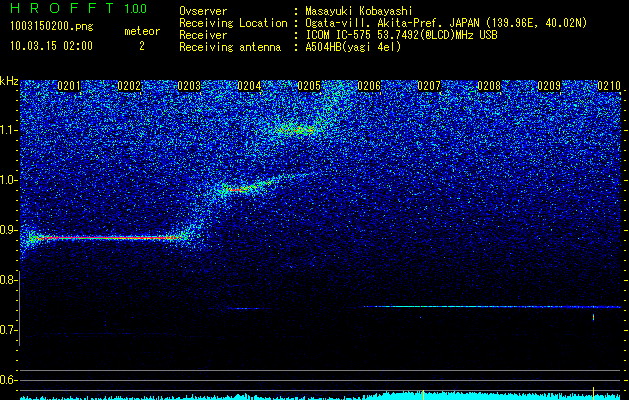This screenshot has width=629, height=400.
Task: Click the short vertical burst below 0210
Action: point(593,317)
